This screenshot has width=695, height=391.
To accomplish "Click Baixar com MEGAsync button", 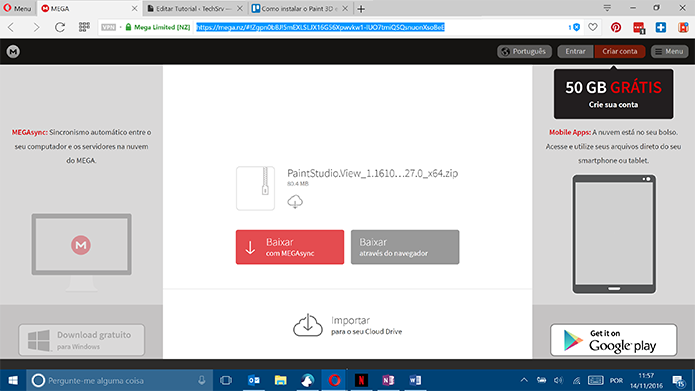I will [290, 247].
